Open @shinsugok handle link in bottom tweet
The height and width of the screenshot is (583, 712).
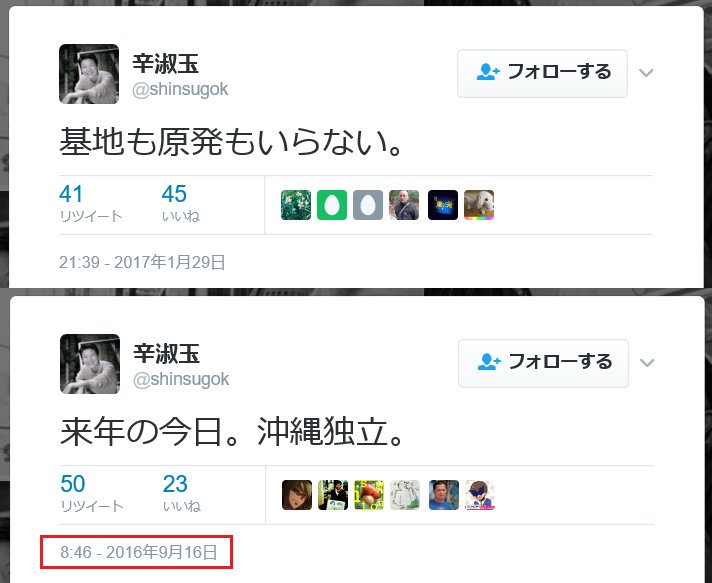(181, 379)
